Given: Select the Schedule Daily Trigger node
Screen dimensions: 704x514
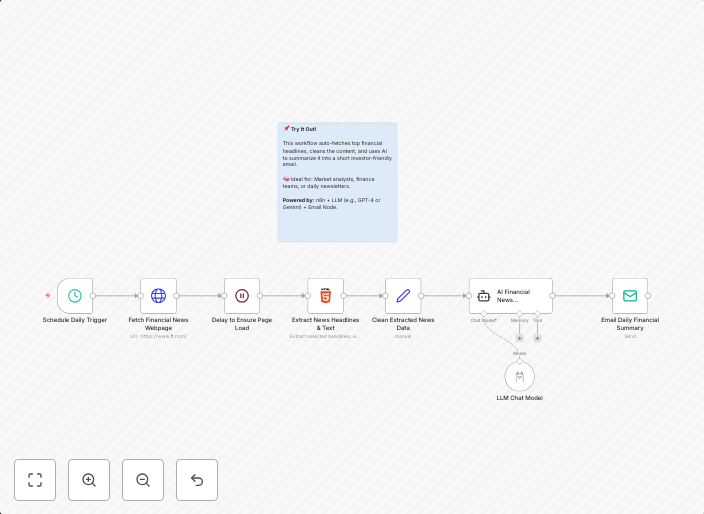Looking at the screenshot, I should click(75, 296).
